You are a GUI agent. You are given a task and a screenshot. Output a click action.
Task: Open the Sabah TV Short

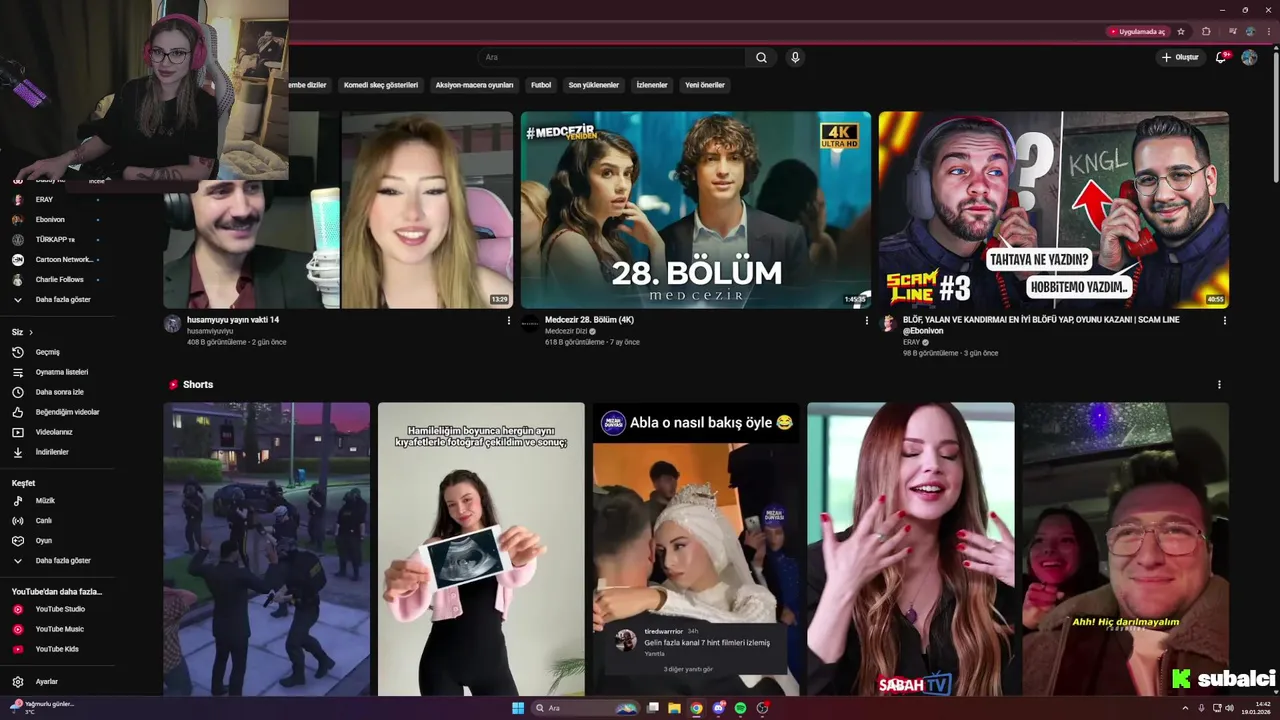point(911,549)
